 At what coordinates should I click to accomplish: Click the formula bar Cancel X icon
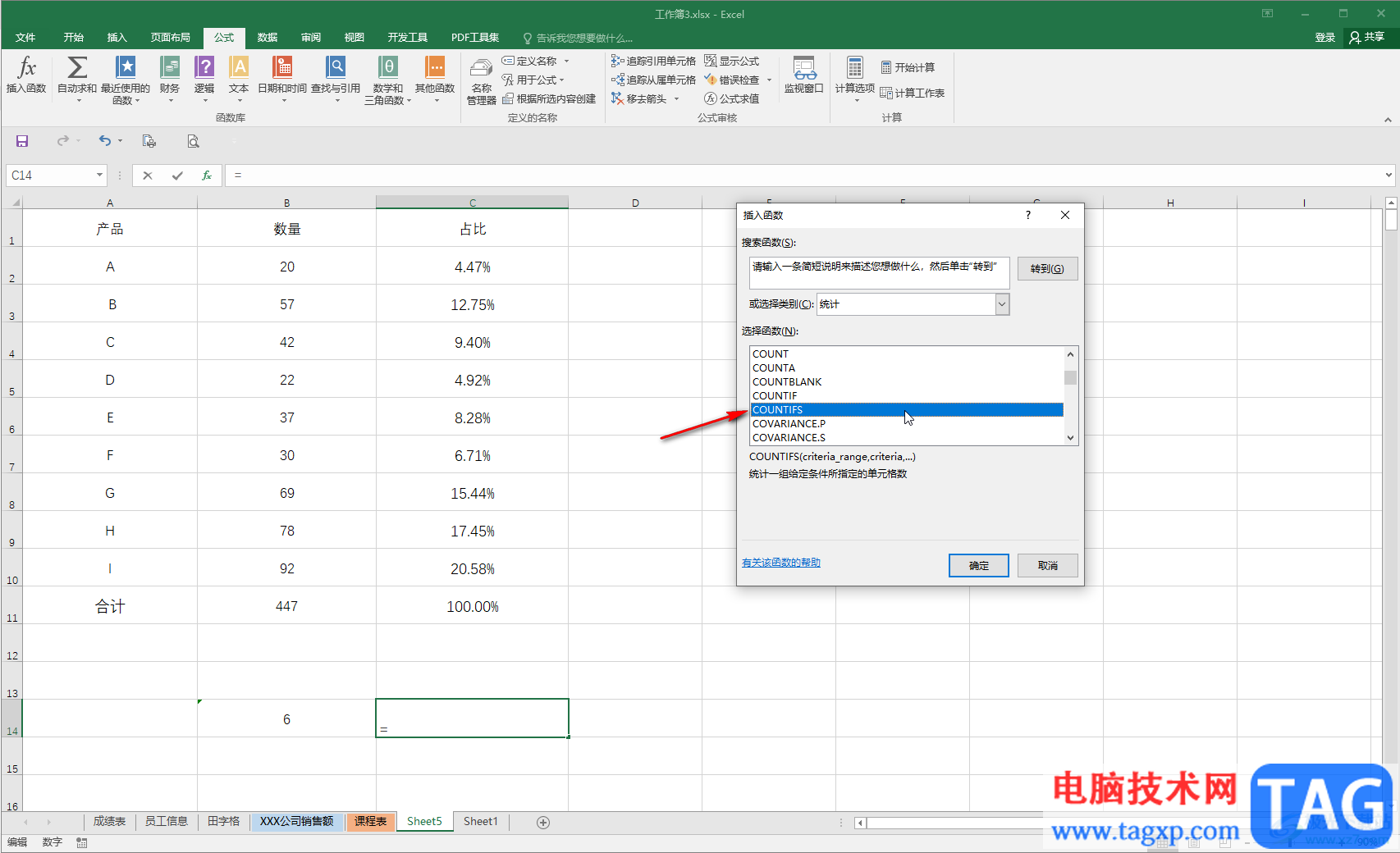tap(148, 176)
